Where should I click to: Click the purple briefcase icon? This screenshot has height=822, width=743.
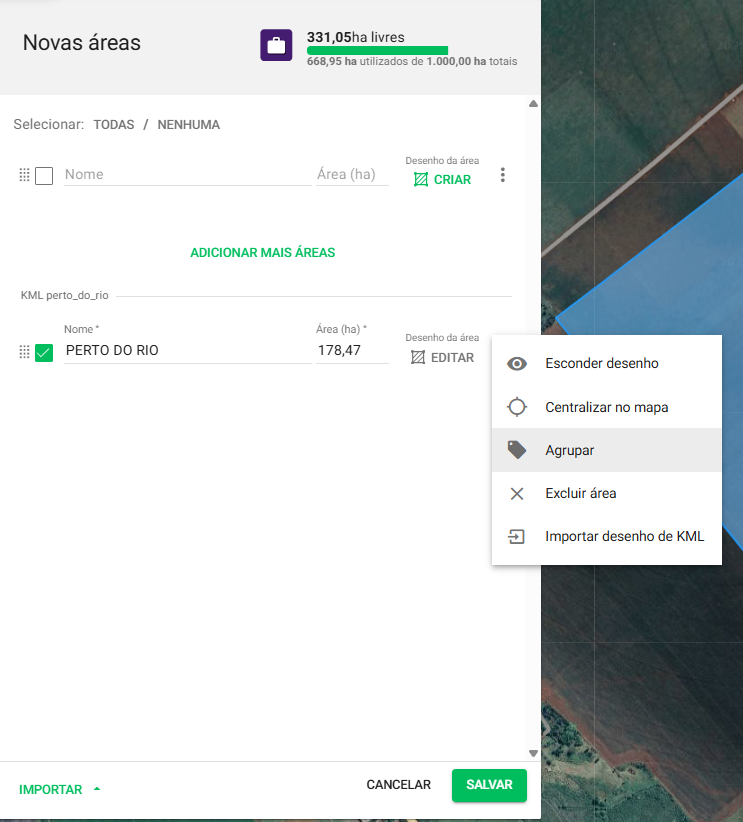click(276, 45)
